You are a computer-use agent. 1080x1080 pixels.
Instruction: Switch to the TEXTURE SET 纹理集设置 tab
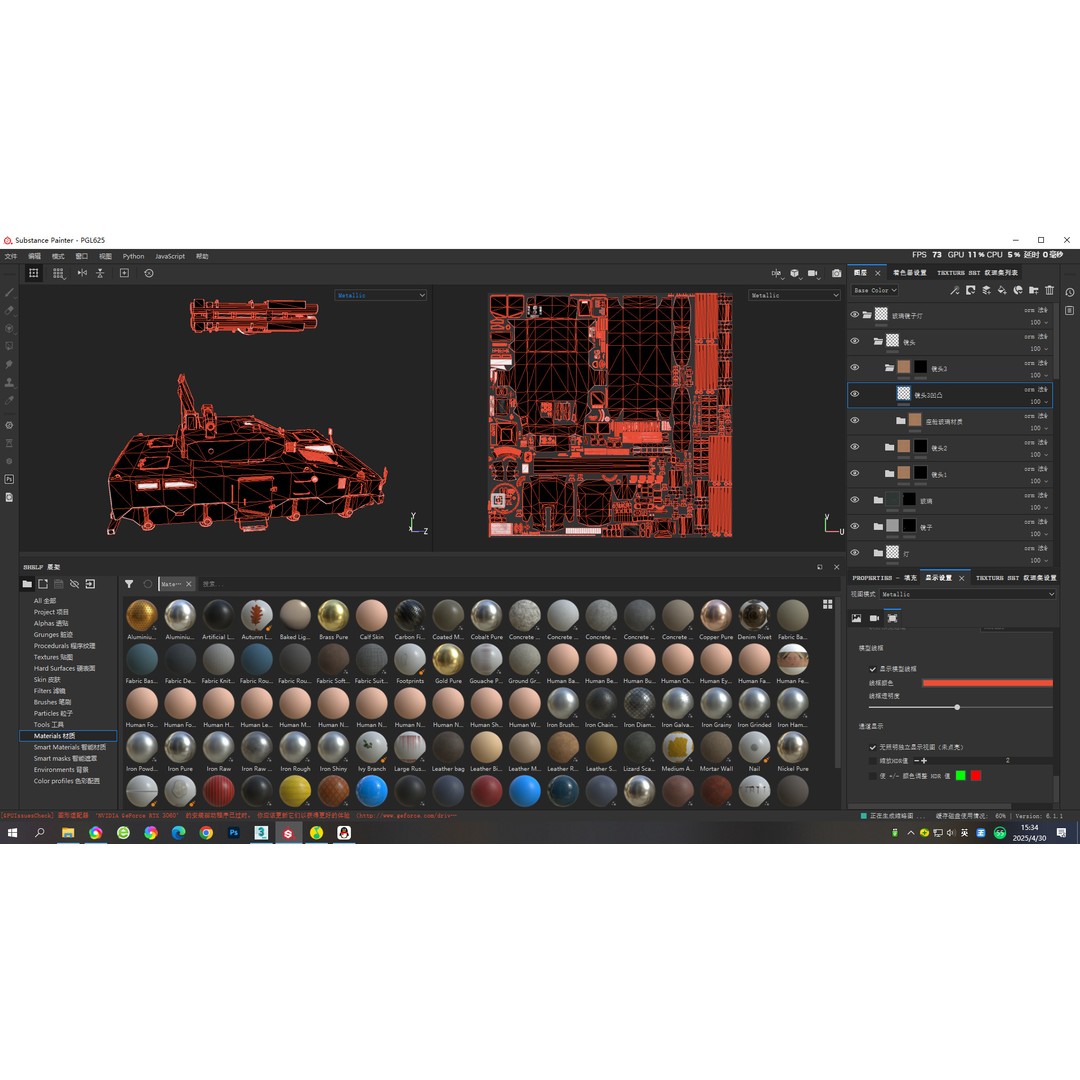pyautogui.click(x=1016, y=578)
